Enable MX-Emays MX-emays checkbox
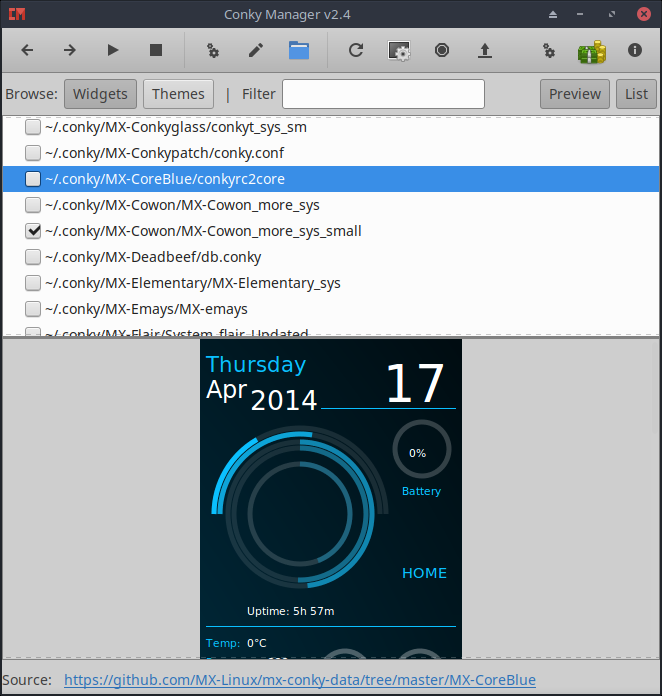 (33, 309)
